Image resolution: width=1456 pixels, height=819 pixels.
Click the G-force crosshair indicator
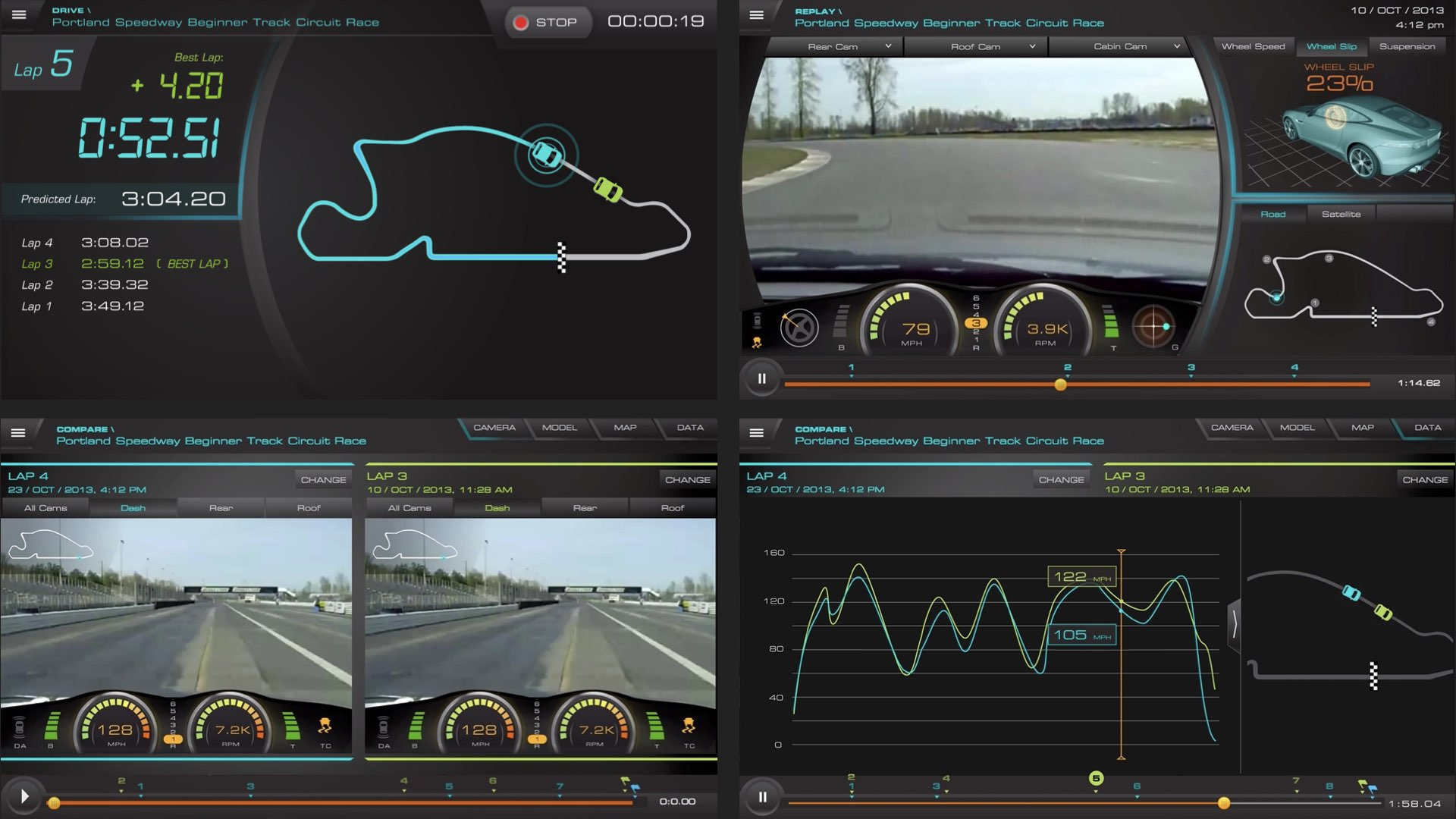click(x=1153, y=327)
